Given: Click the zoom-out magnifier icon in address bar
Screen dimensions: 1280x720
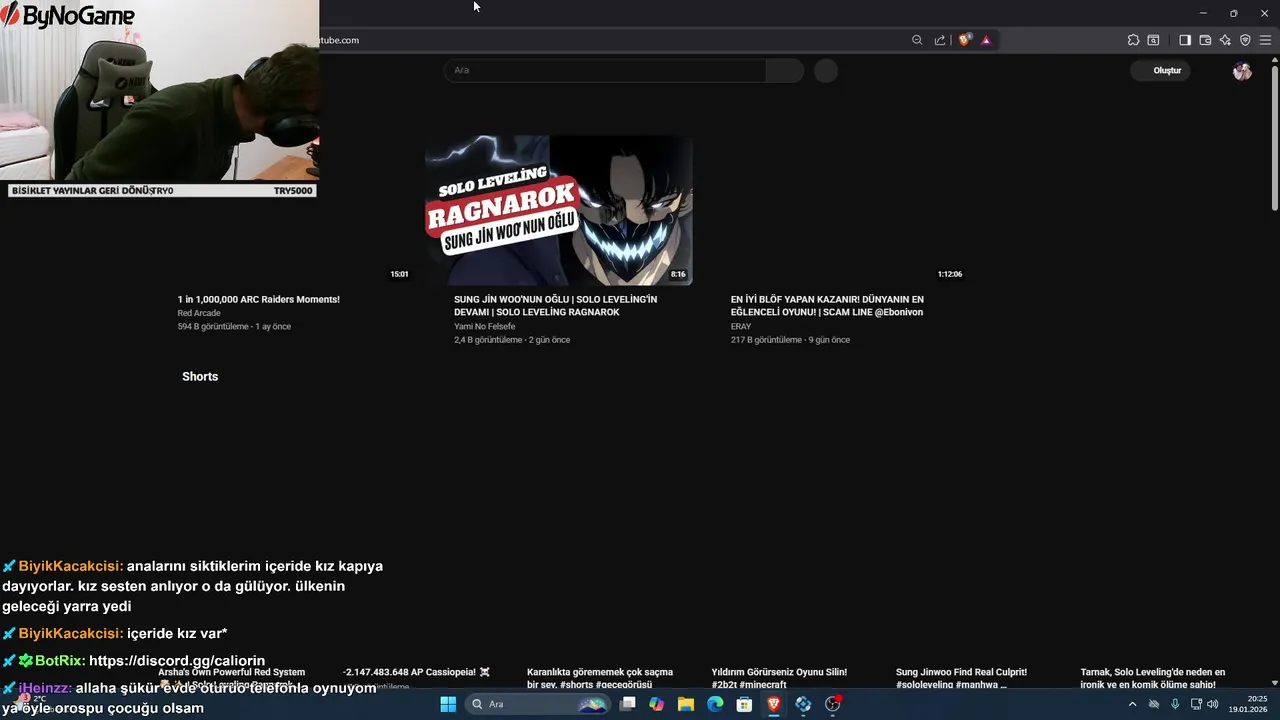Looking at the screenshot, I should (917, 40).
